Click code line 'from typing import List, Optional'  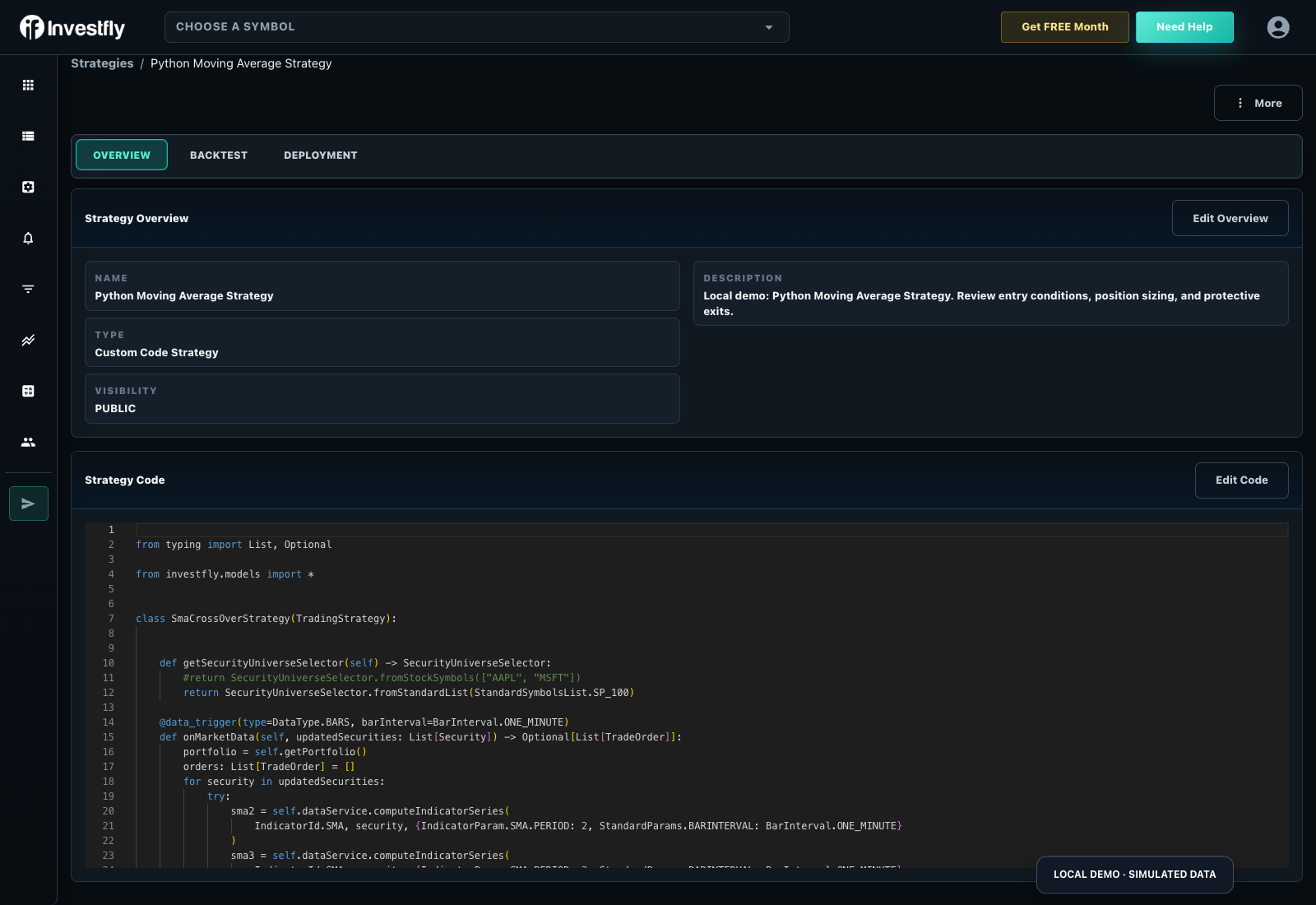click(234, 545)
